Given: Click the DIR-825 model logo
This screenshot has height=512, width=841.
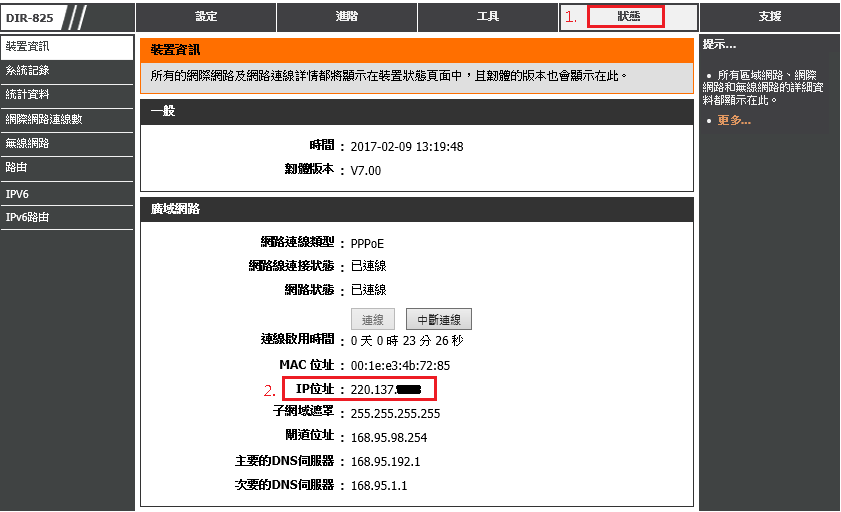Looking at the screenshot, I should 35,17.
